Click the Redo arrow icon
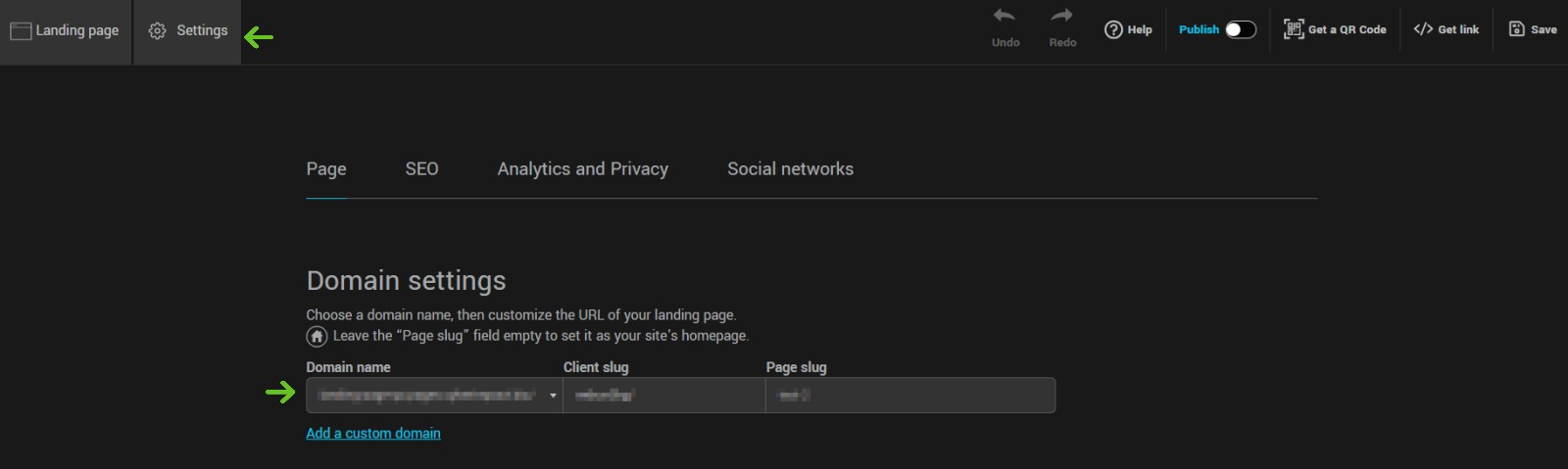The height and width of the screenshot is (469, 1568). (x=1062, y=17)
